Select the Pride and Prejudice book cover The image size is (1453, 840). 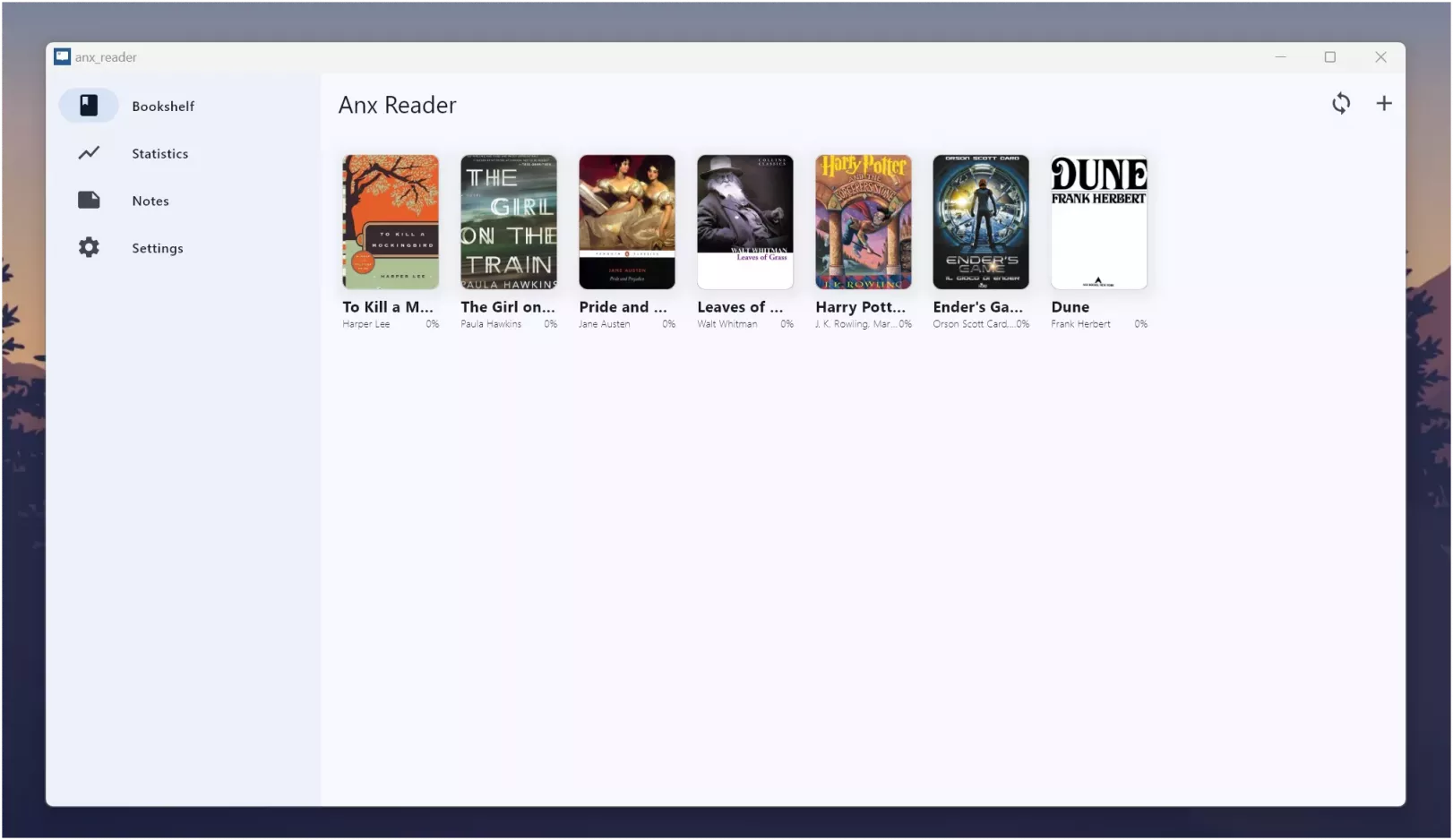point(627,222)
